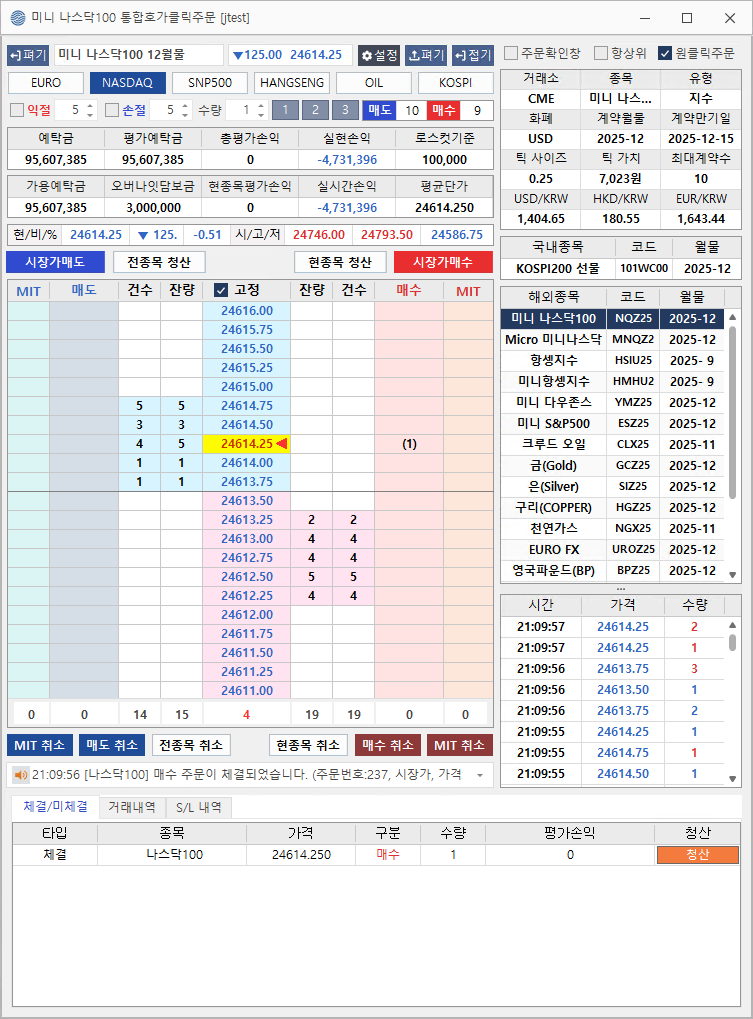Image resolution: width=753 pixels, height=1019 pixels.
Task: Click the orange 청산 button in position row
Action: click(697, 855)
